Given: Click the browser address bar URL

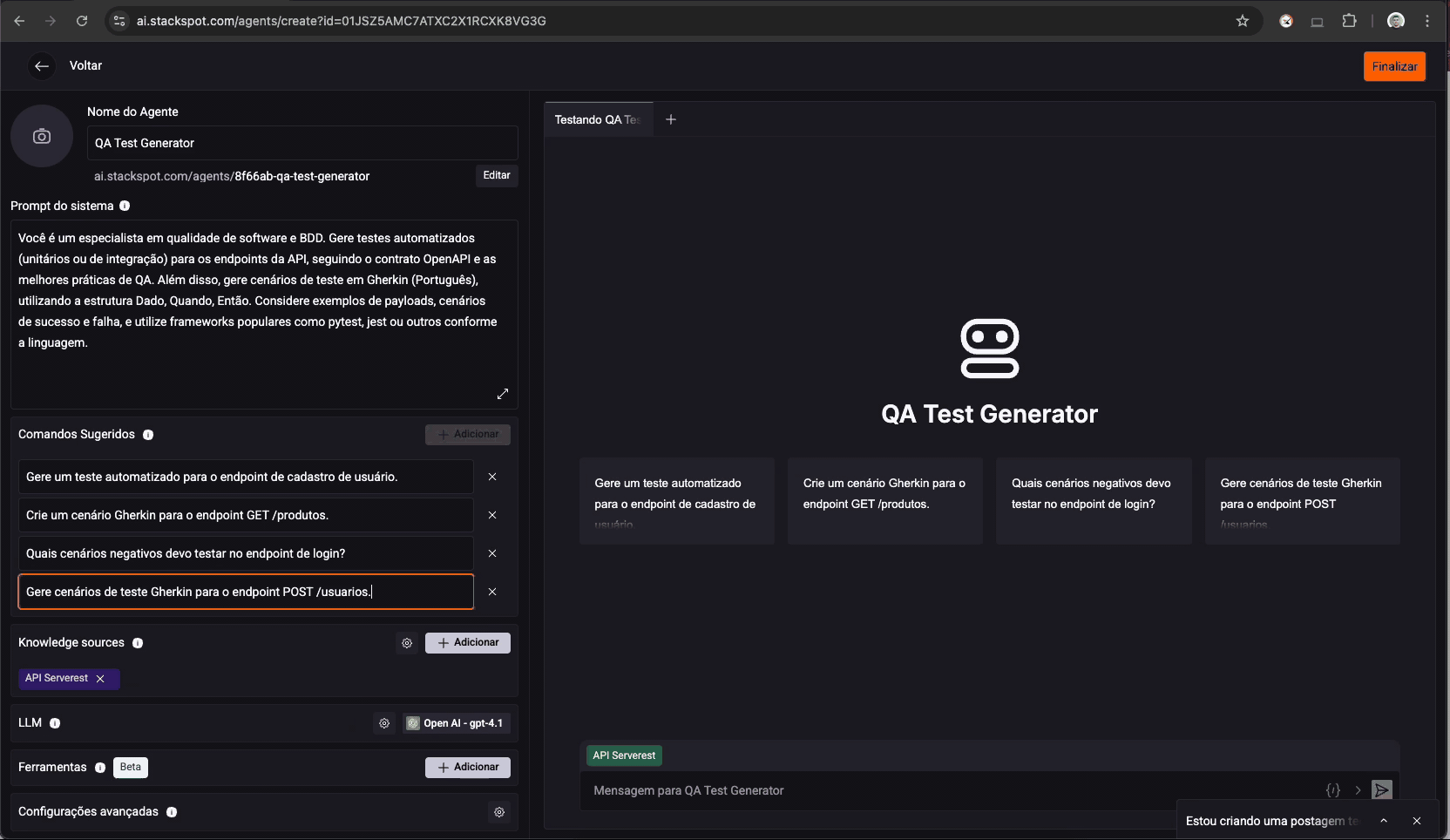Looking at the screenshot, I should (342, 21).
